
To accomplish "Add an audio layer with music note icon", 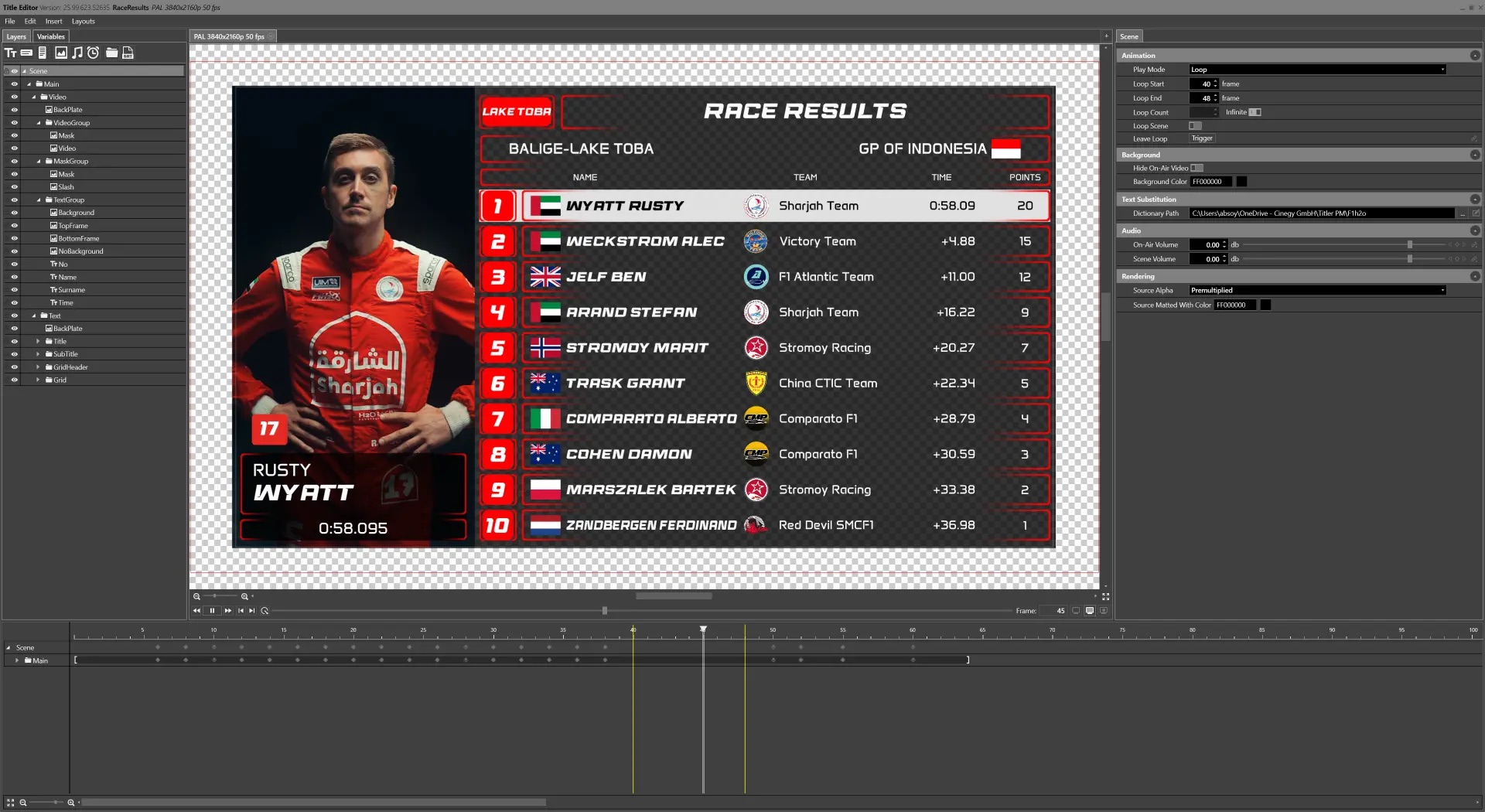I will pos(77,53).
